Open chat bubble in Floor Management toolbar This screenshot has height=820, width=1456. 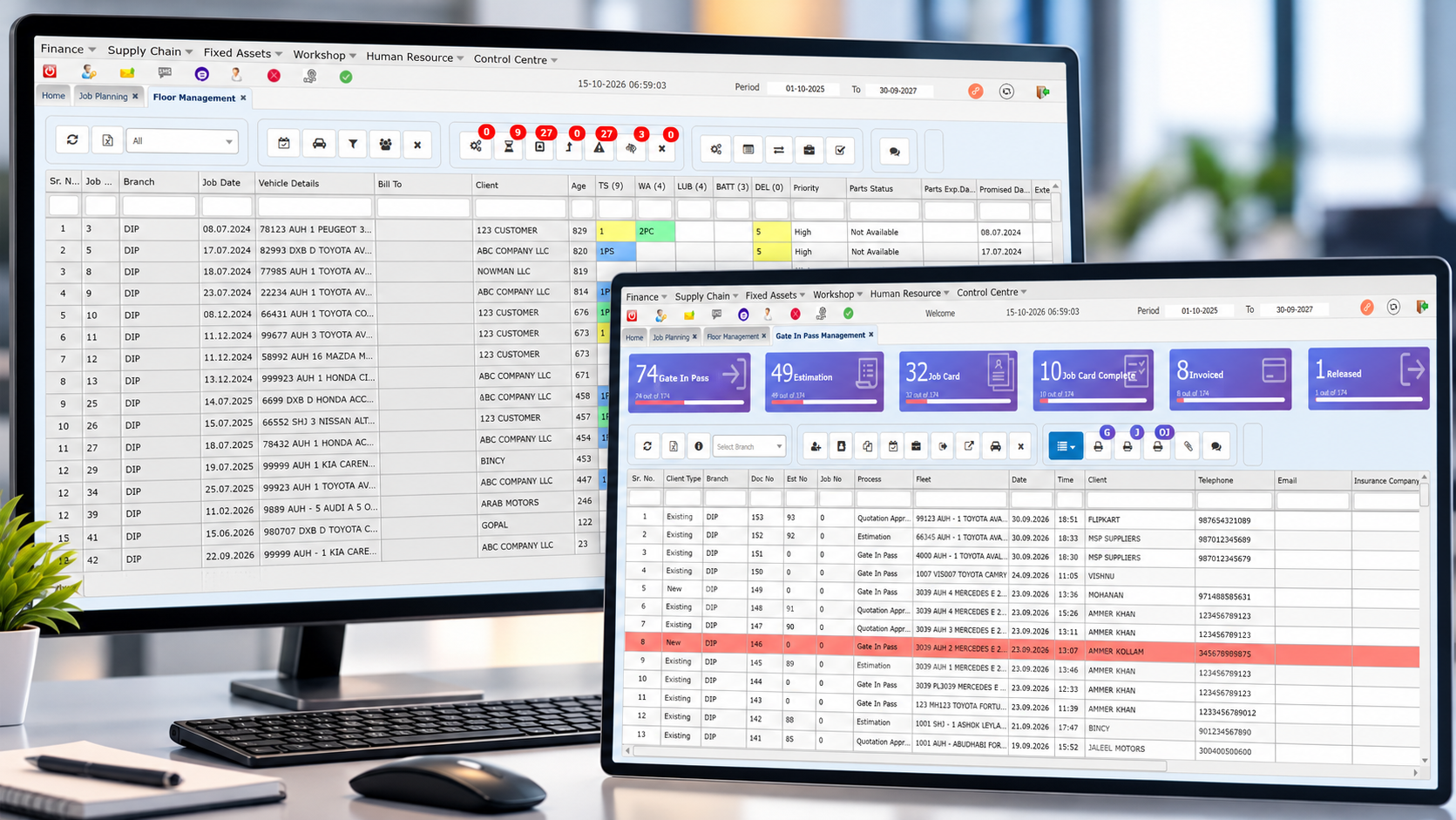coord(894,152)
